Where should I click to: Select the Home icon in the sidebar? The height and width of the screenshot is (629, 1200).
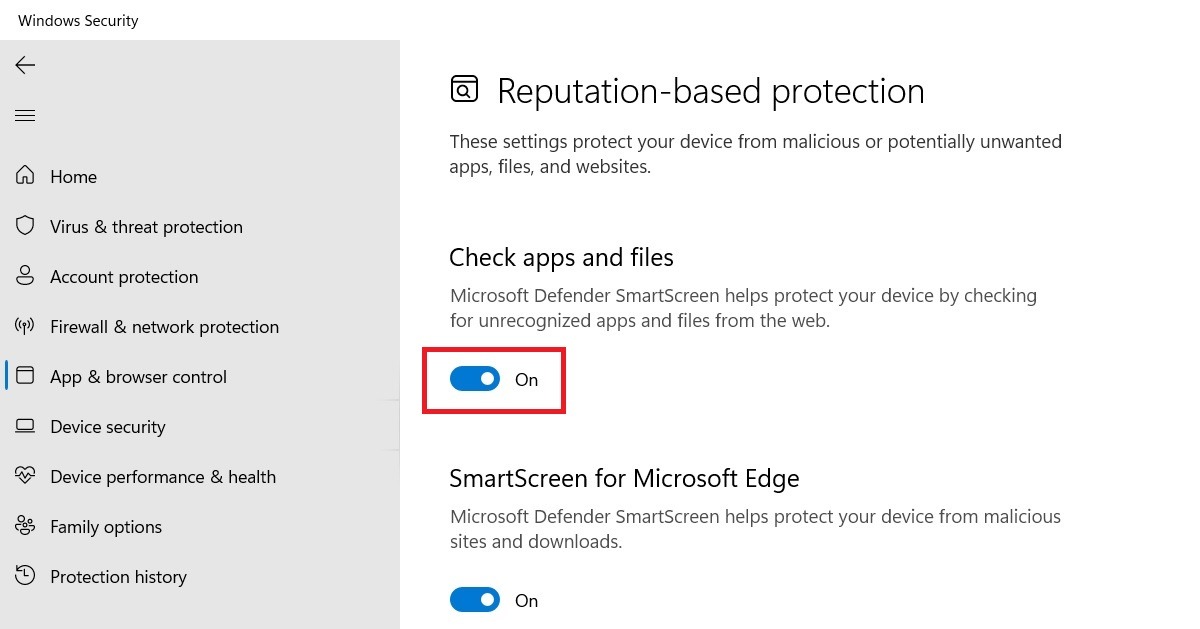(x=25, y=176)
